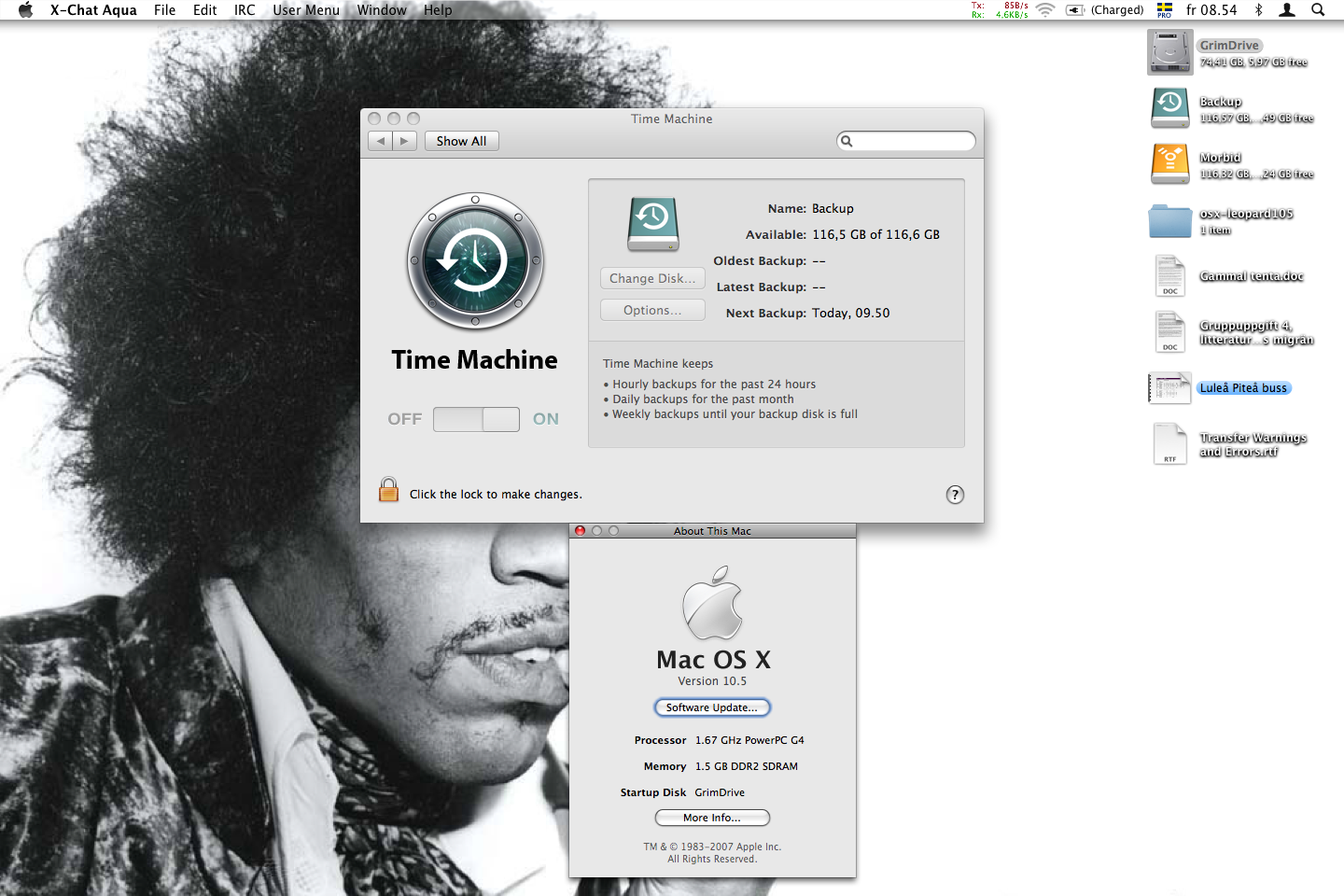Click the large Time Machine clock icon

(475, 261)
